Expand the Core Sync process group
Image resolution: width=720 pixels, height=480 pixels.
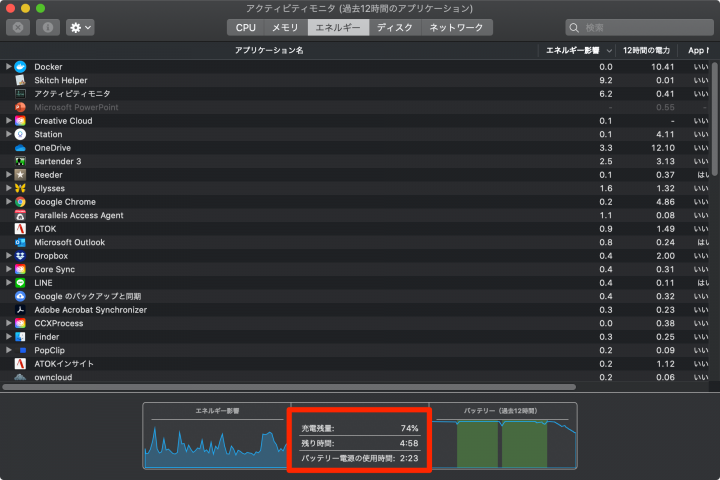(8, 269)
